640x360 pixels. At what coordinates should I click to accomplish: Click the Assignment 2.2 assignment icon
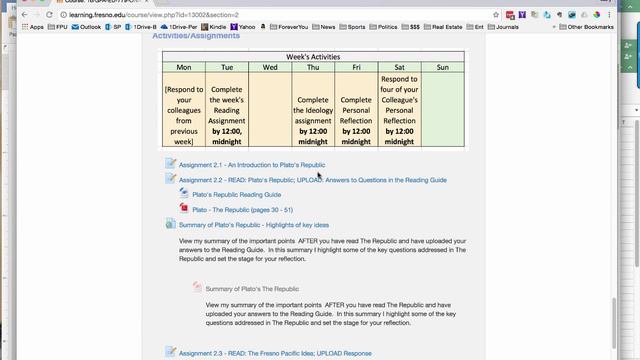pyautogui.click(x=171, y=178)
